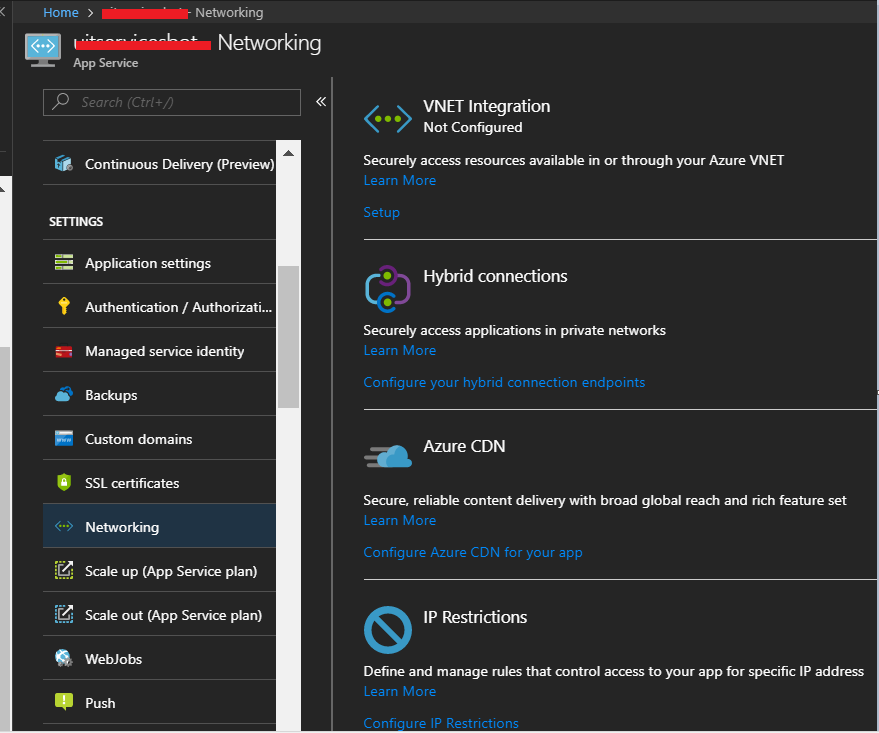Open Scale up (App Service plan) item
The height and width of the screenshot is (733, 879).
159,570
